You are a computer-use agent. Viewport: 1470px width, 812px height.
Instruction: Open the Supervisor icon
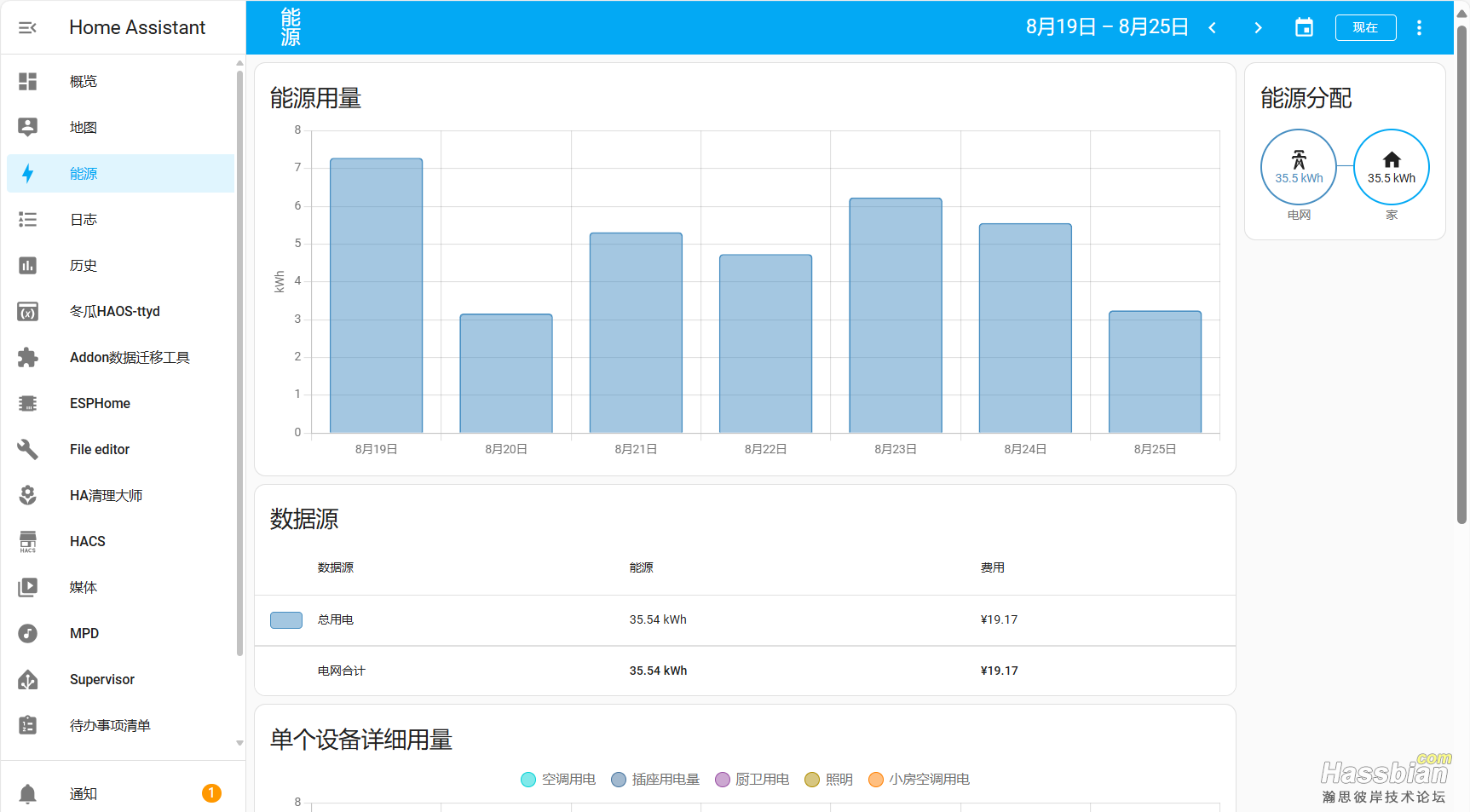28,679
